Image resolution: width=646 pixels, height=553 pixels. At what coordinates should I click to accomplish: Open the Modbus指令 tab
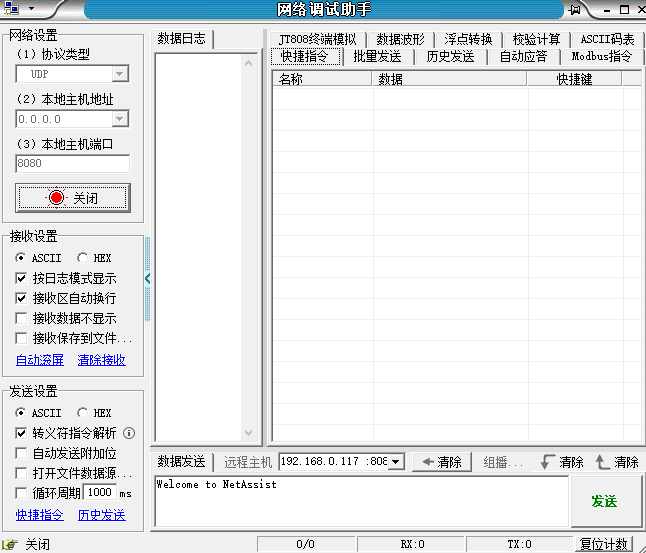coord(601,57)
